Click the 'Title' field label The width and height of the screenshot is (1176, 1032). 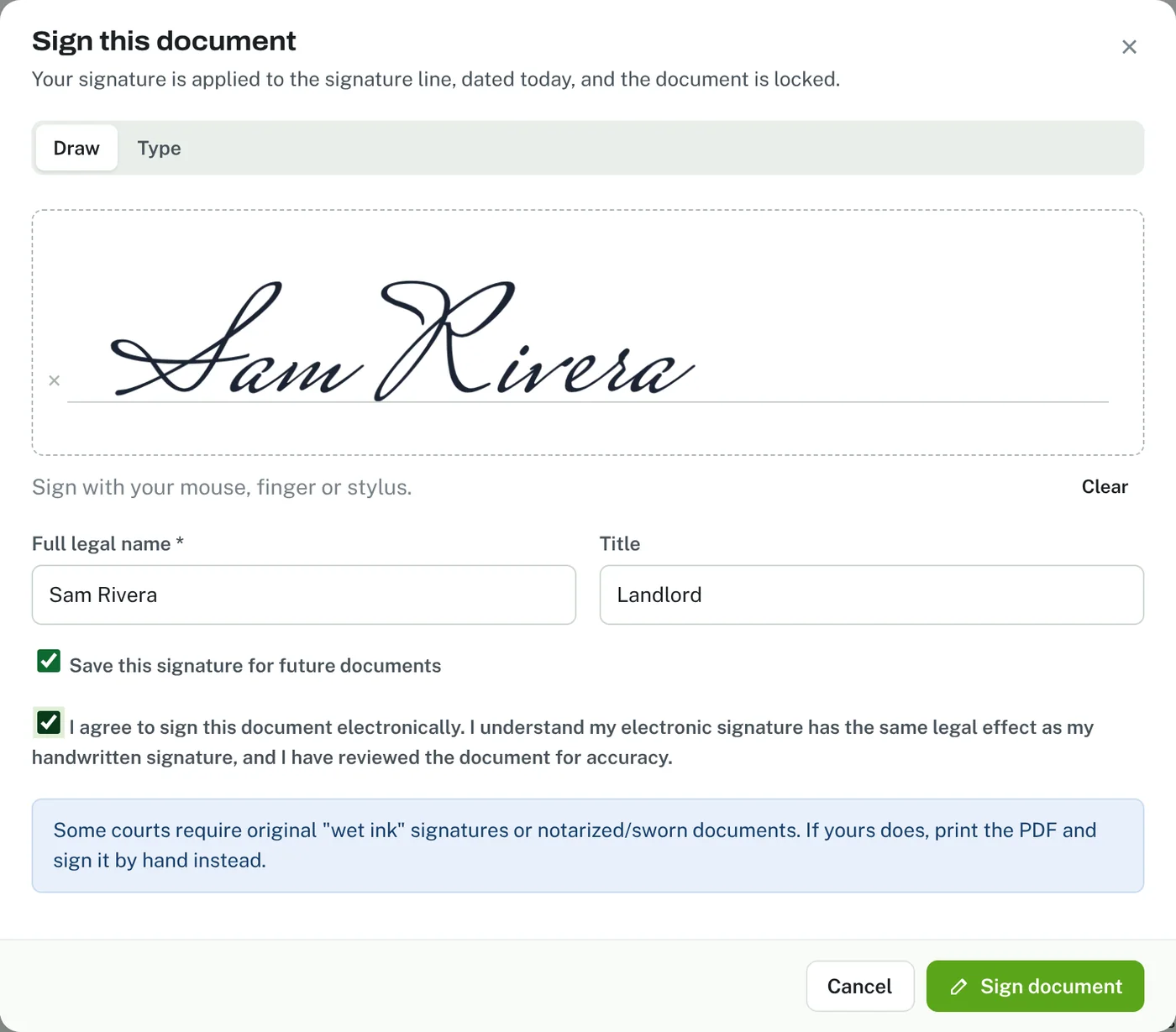coord(620,543)
